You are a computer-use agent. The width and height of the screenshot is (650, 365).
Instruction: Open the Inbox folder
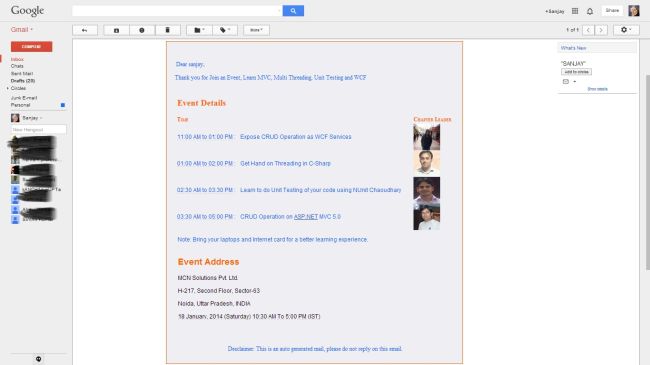pos(17,59)
